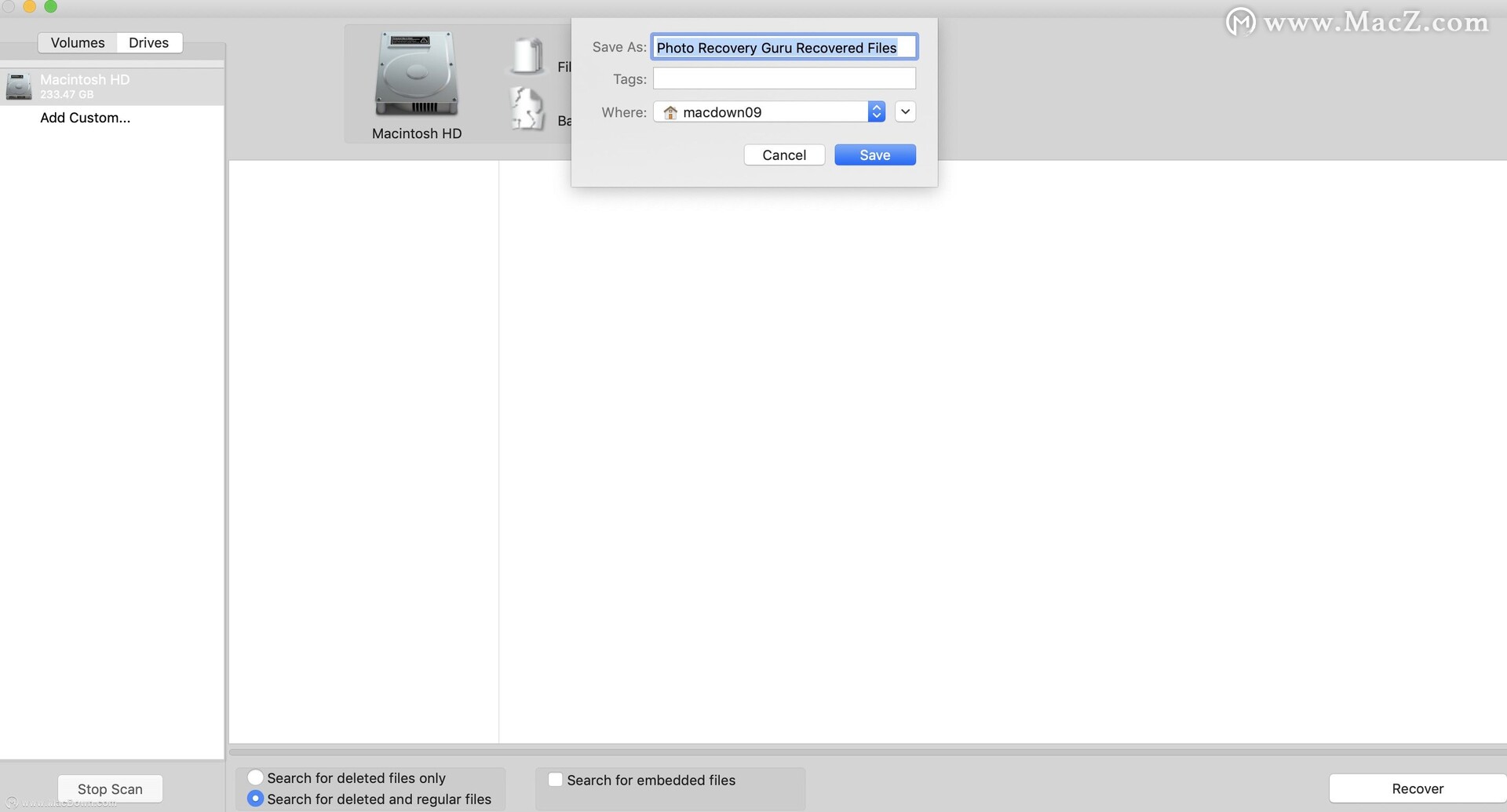Choose Add Custom... in the sidebar
The image size is (1507, 812).
point(86,118)
